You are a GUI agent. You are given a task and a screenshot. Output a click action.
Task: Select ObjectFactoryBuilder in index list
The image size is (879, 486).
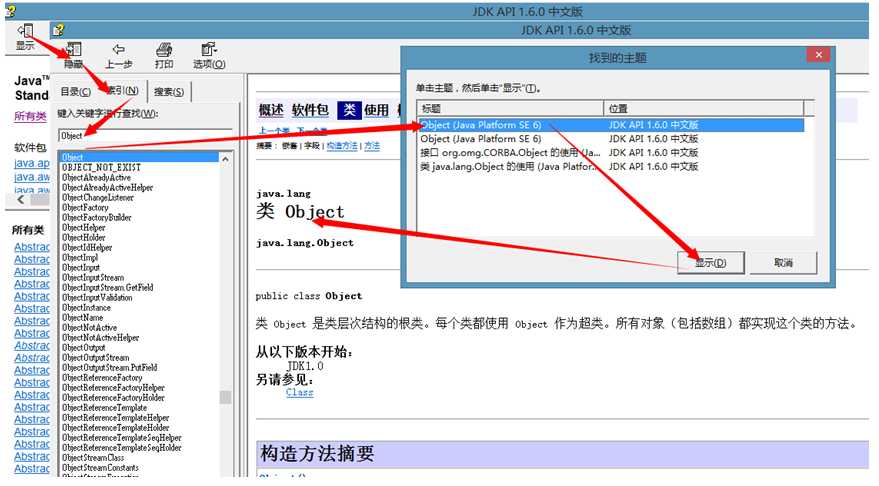(96, 217)
